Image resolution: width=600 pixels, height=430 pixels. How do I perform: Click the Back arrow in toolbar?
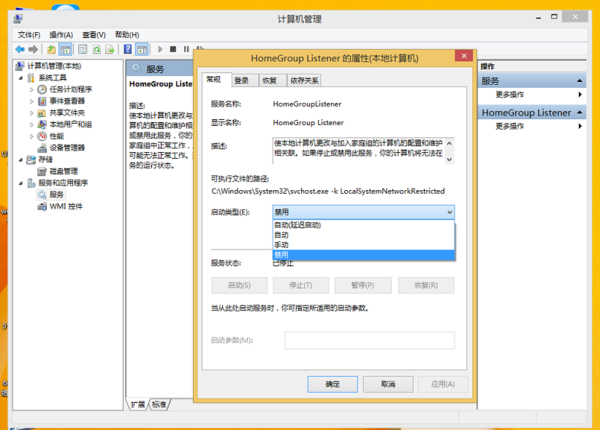[20, 49]
